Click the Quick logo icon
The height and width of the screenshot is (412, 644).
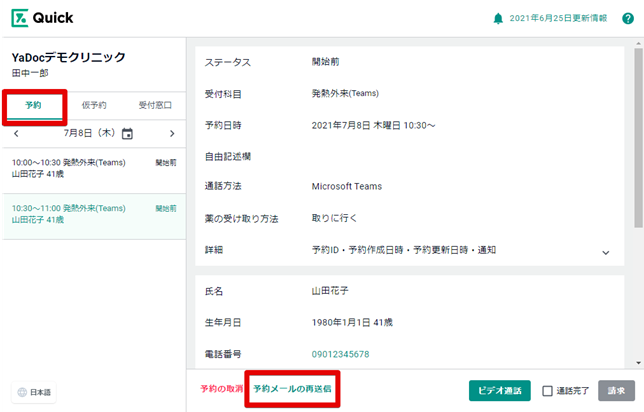coord(21,18)
